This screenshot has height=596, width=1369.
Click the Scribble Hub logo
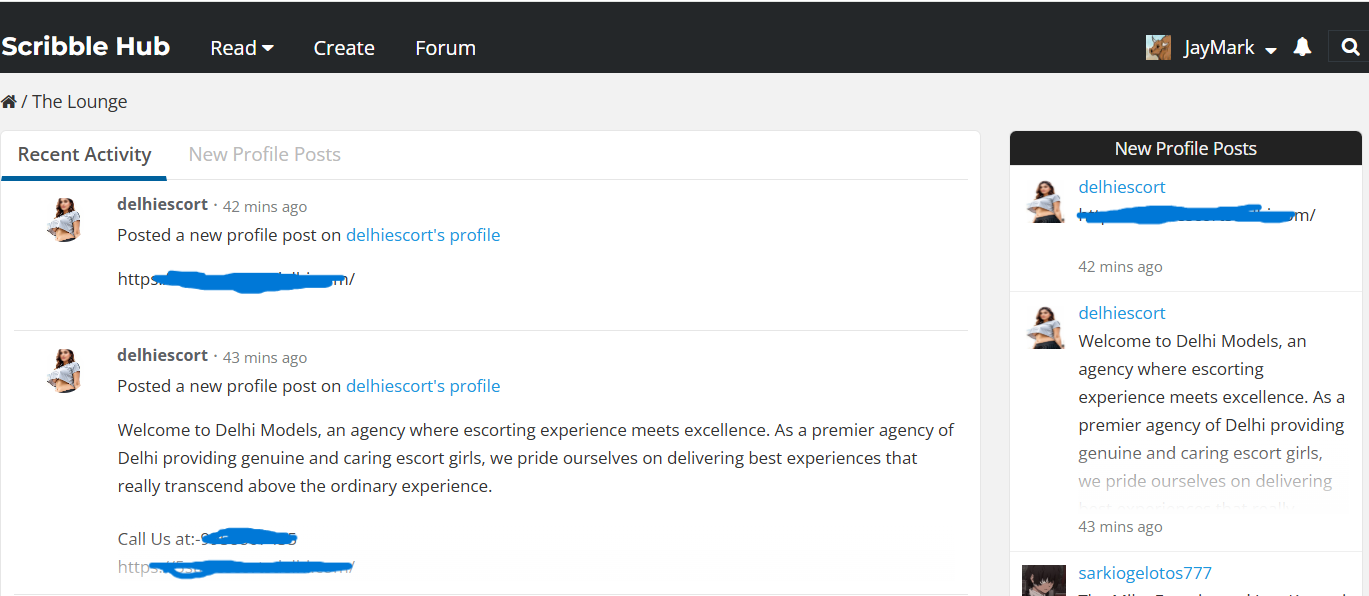[85, 47]
